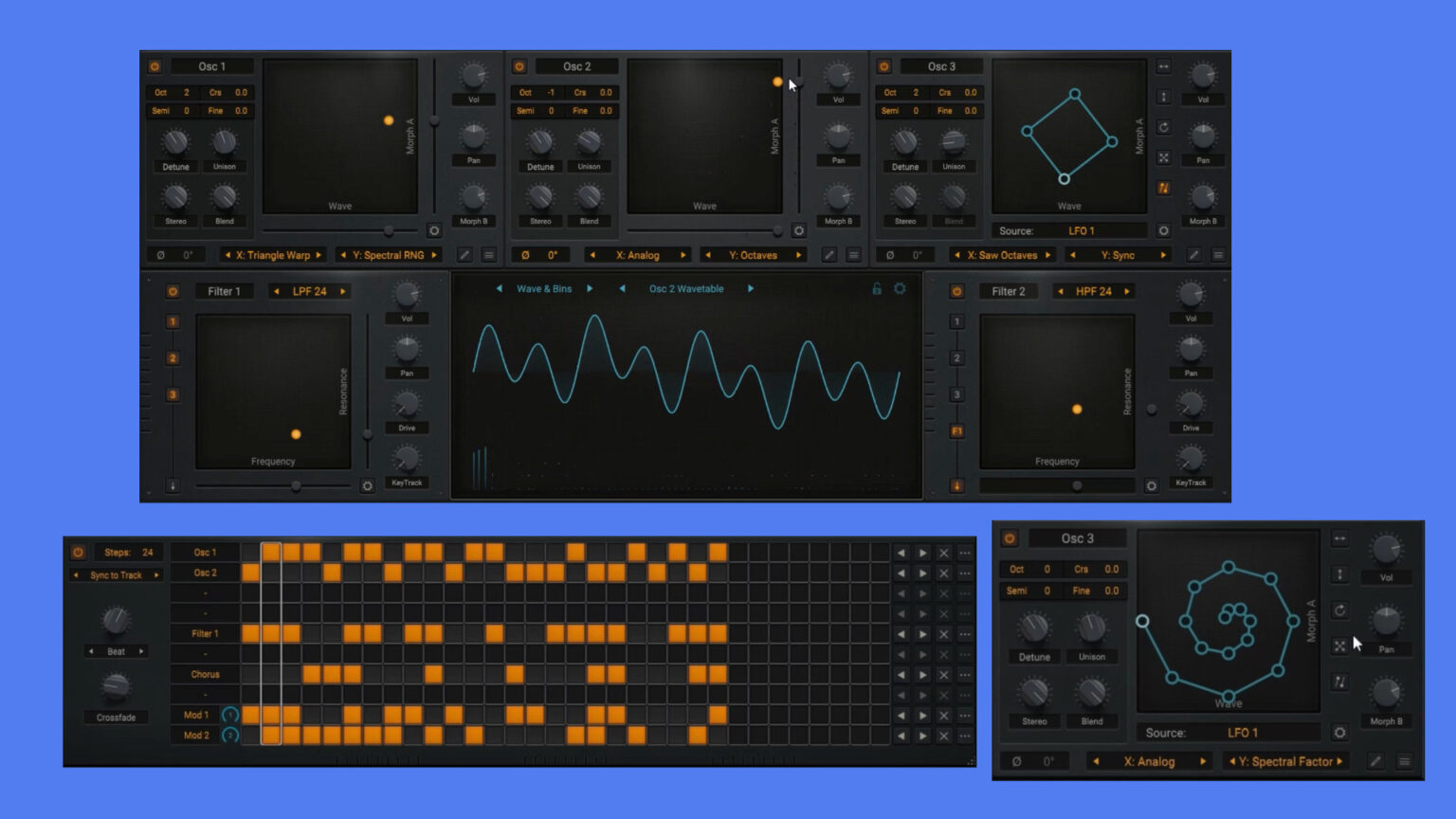
Task: Click the orange morph icon next to Osc 3
Action: tap(1163, 186)
